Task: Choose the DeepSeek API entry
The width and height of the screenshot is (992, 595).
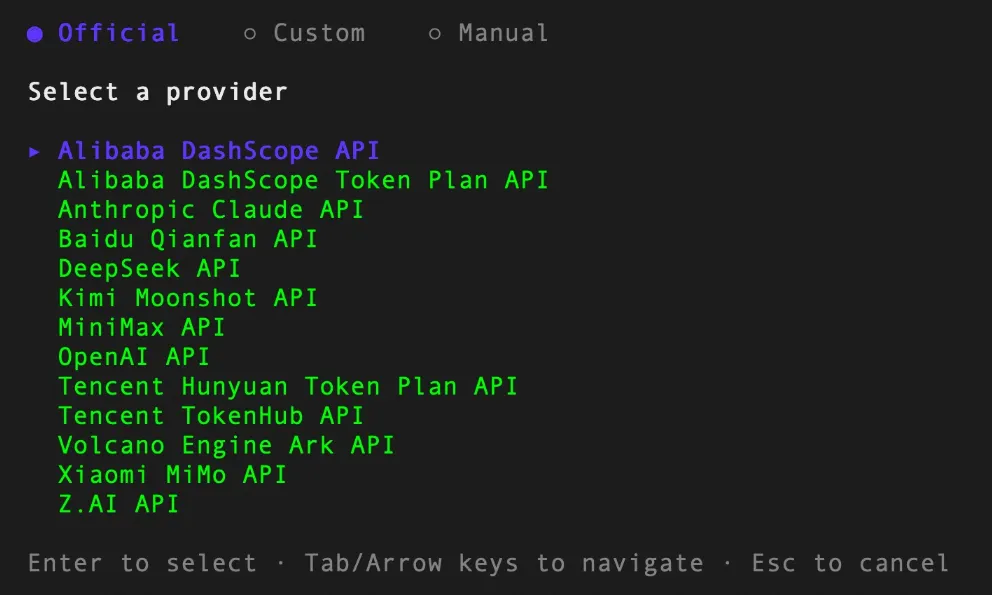Action: (149, 268)
